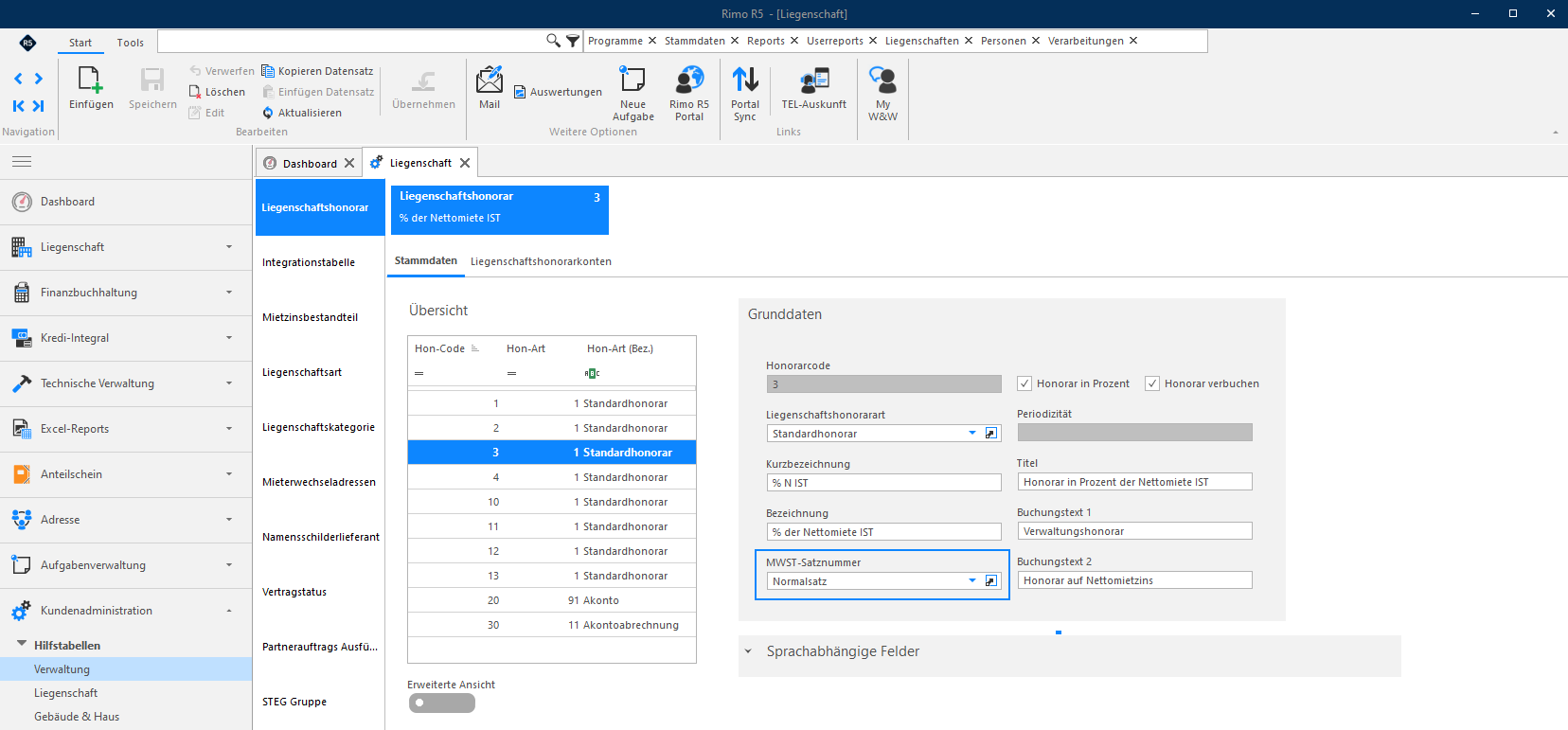Click Aktualisieren refresh icon
1568x730 pixels.
coord(268,113)
